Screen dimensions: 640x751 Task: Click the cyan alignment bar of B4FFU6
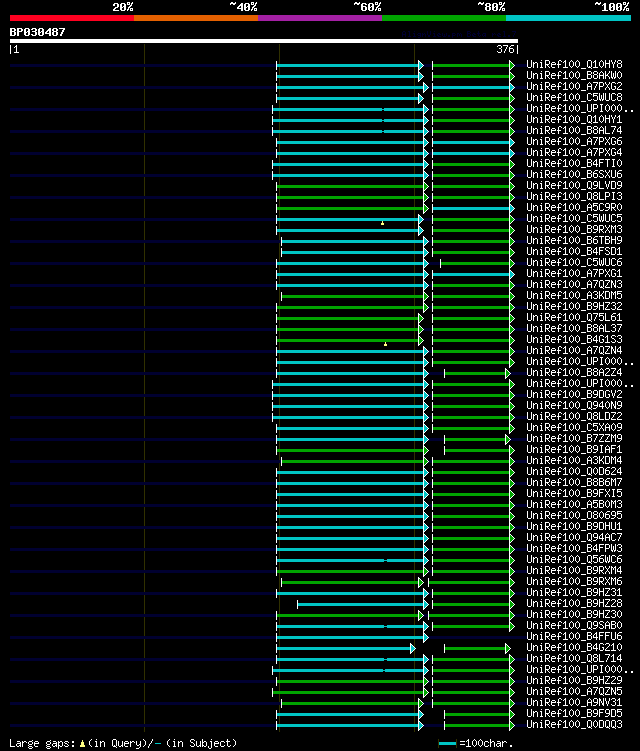(351, 637)
